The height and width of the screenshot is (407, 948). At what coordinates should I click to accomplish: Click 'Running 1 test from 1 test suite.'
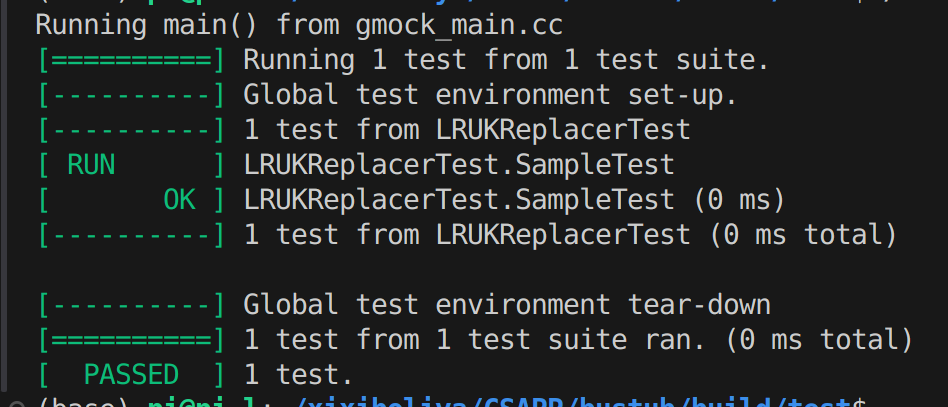[507, 60]
